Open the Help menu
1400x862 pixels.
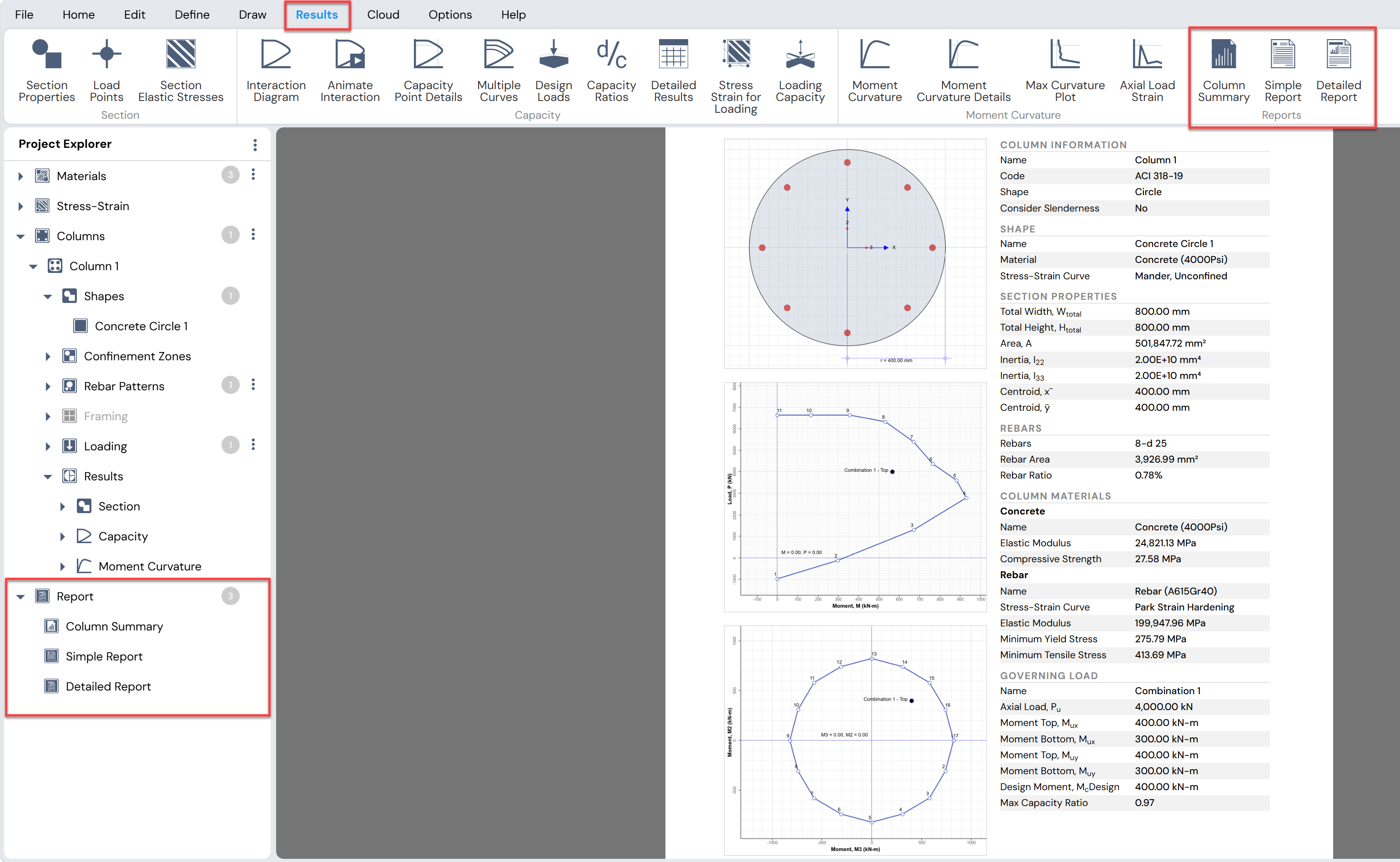[513, 15]
